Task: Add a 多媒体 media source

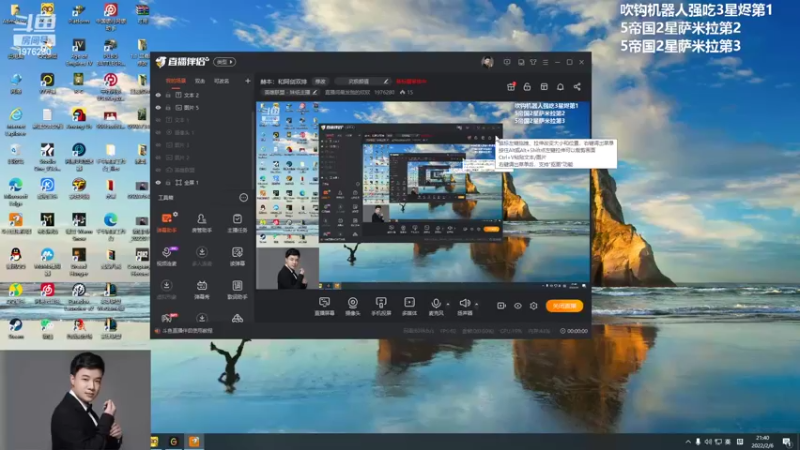Action: 409,306
